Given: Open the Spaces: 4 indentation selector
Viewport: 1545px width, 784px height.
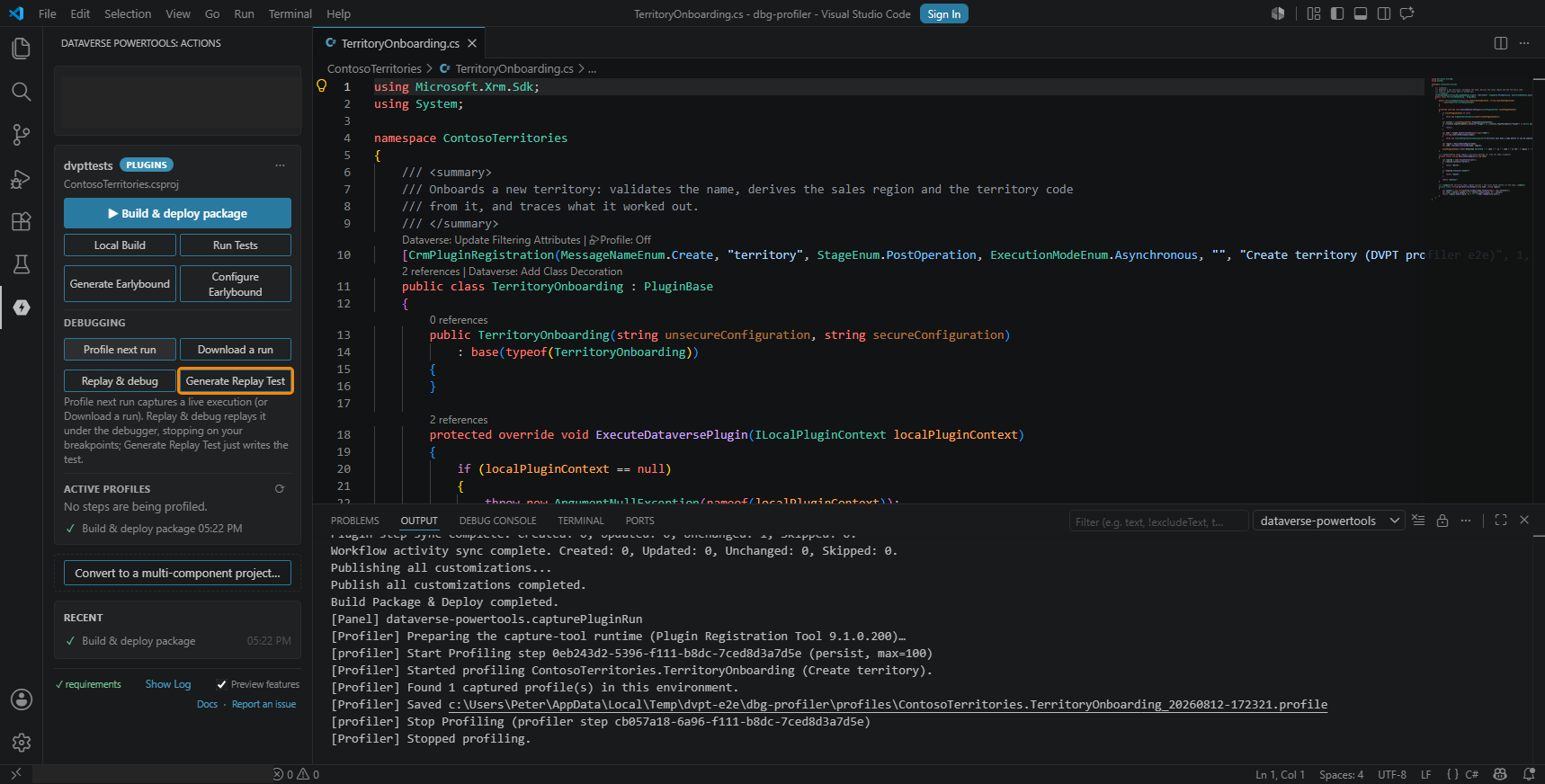Looking at the screenshot, I should point(1341,774).
